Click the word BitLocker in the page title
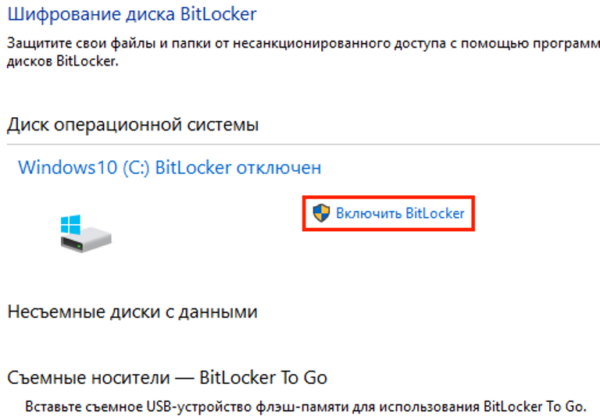 pyautogui.click(x=217, y=13)
